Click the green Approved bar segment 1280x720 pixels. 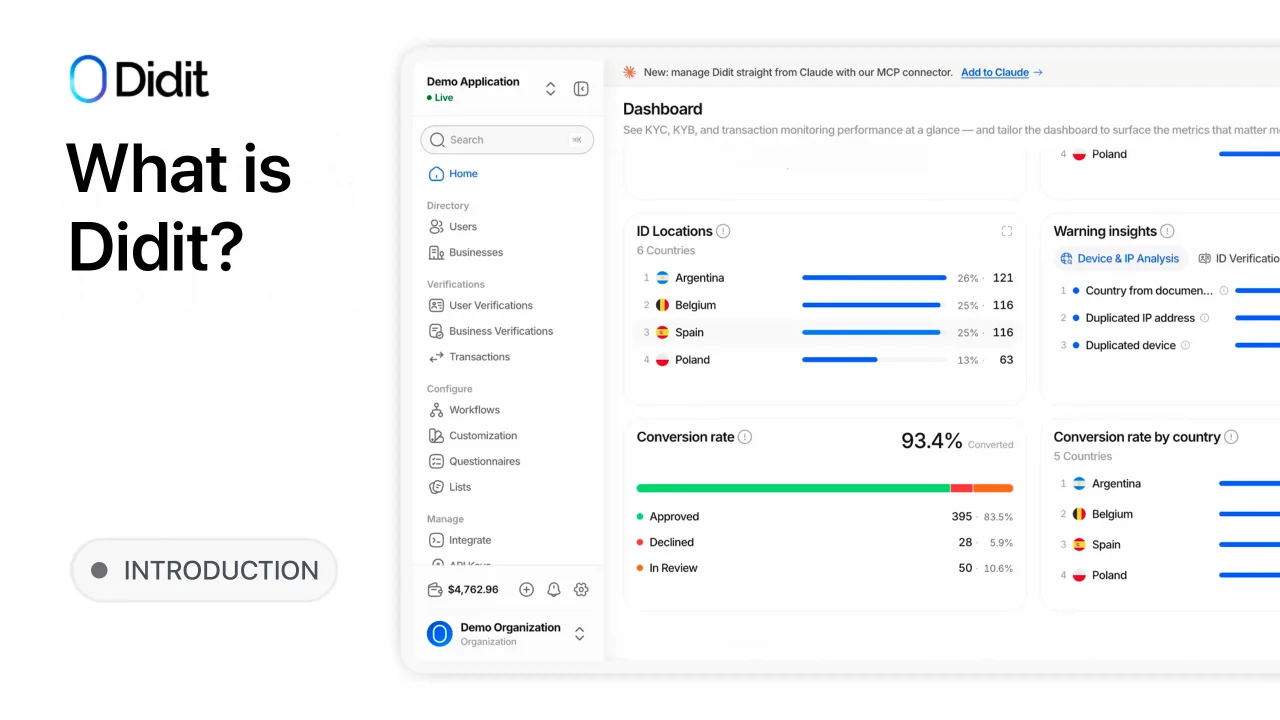793,488
